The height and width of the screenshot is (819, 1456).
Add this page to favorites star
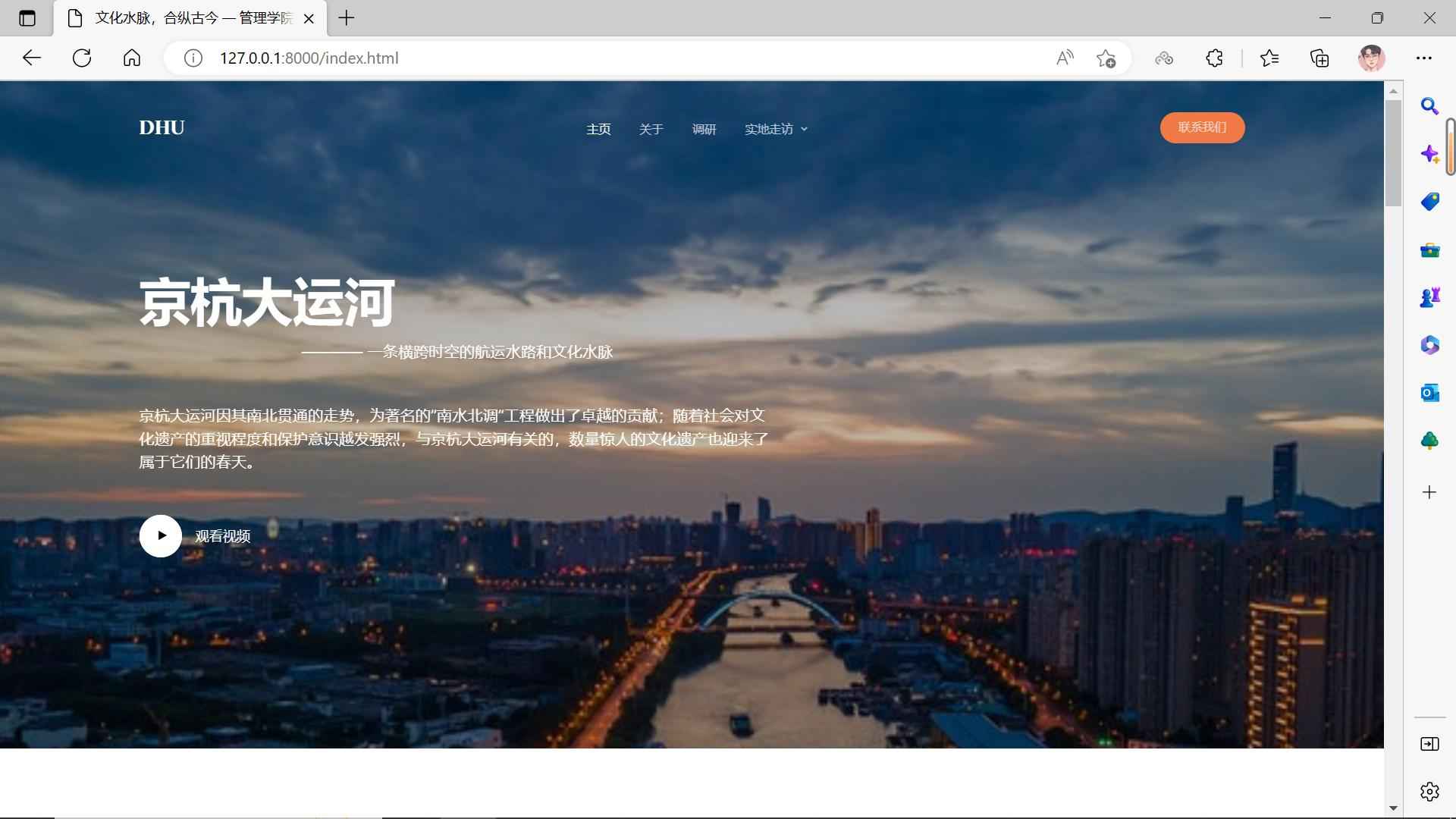point(1106,58)
